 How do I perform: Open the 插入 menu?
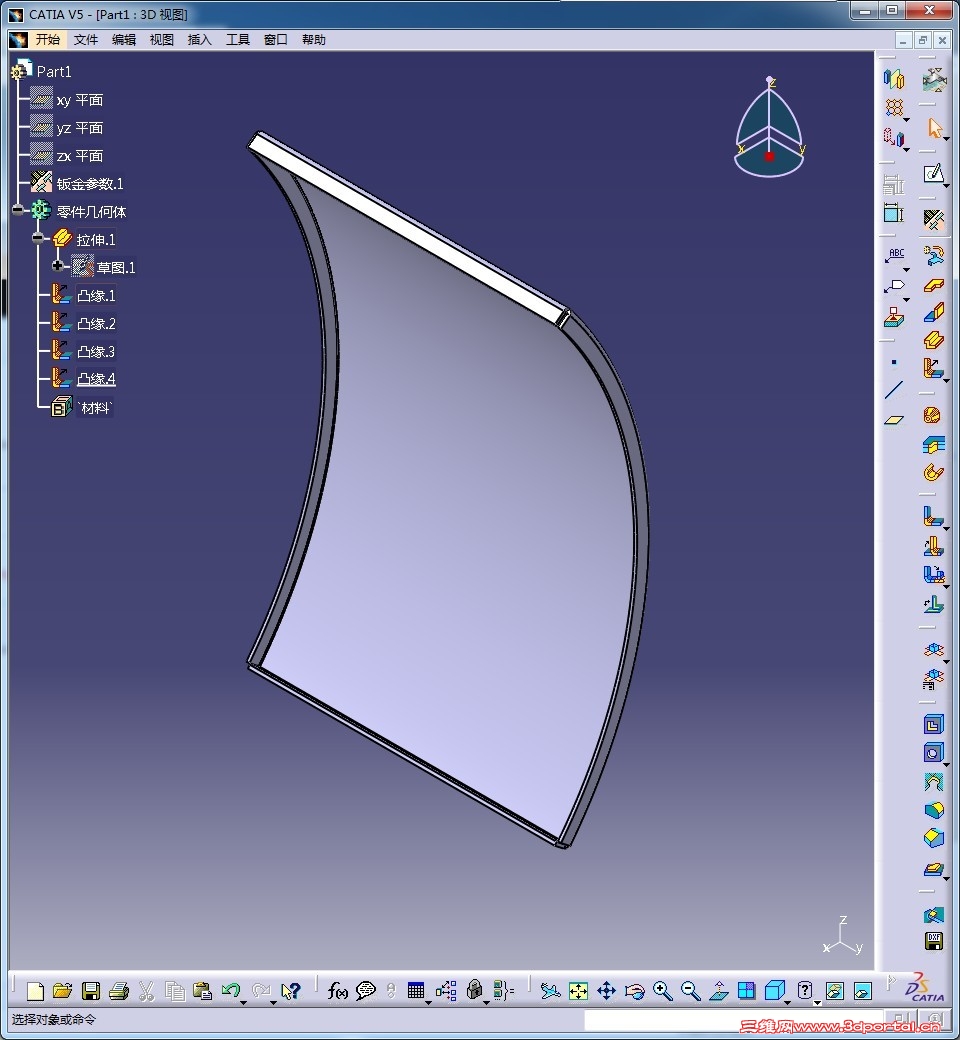(199, 40)
